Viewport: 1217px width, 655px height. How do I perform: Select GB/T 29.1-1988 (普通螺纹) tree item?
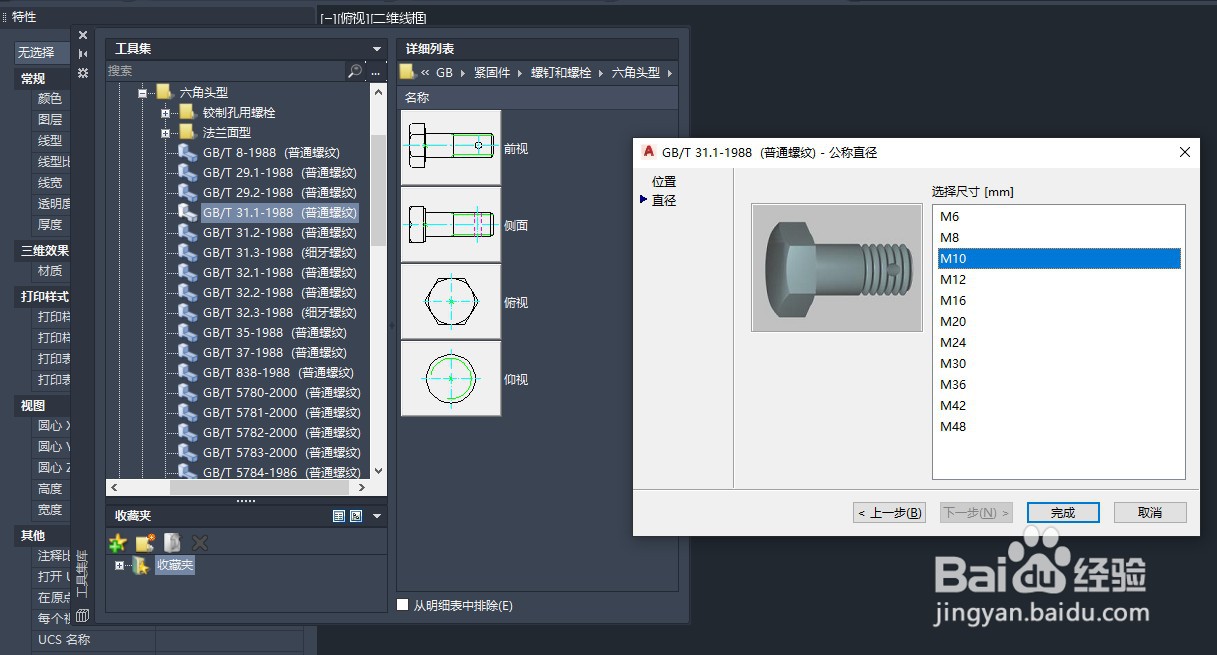click(x=279, y=172)
